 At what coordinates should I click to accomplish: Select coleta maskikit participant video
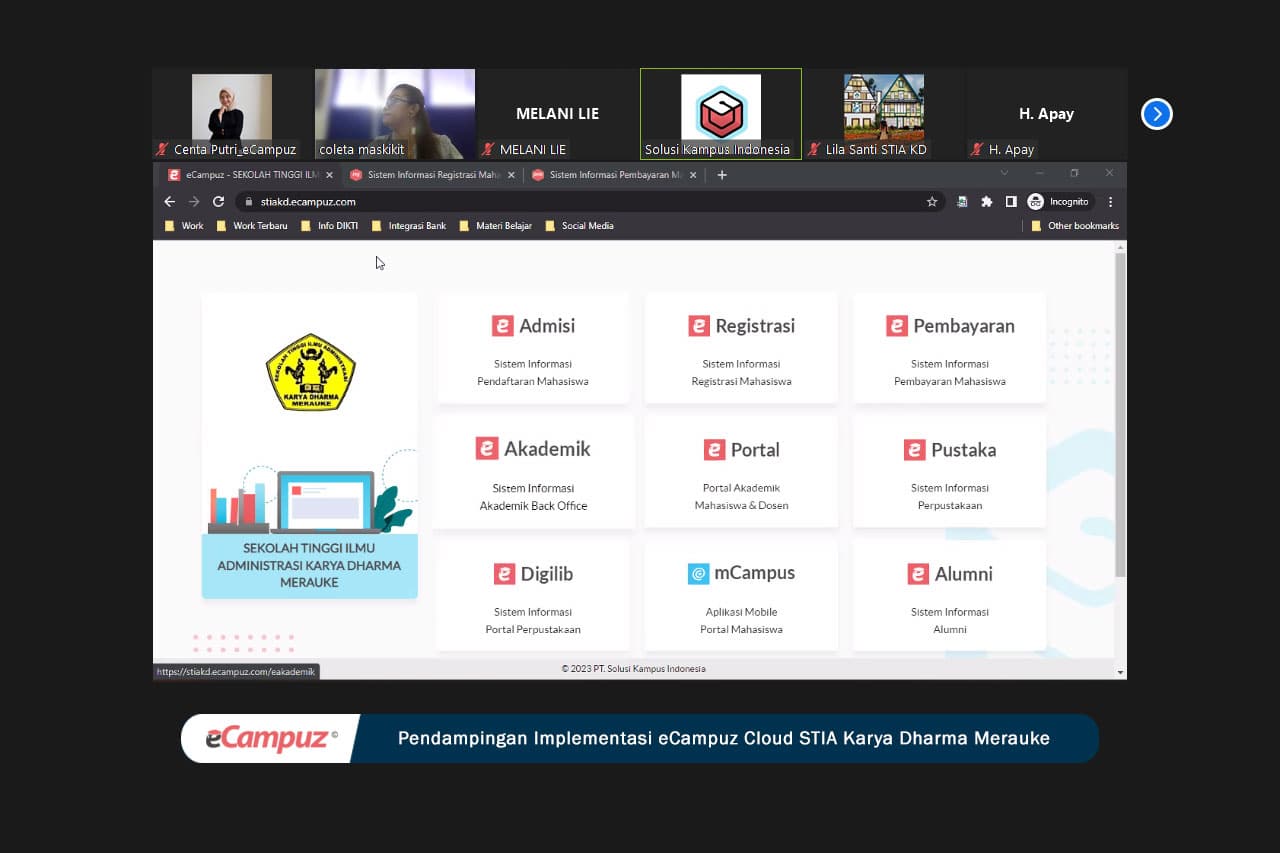(395, 114)
